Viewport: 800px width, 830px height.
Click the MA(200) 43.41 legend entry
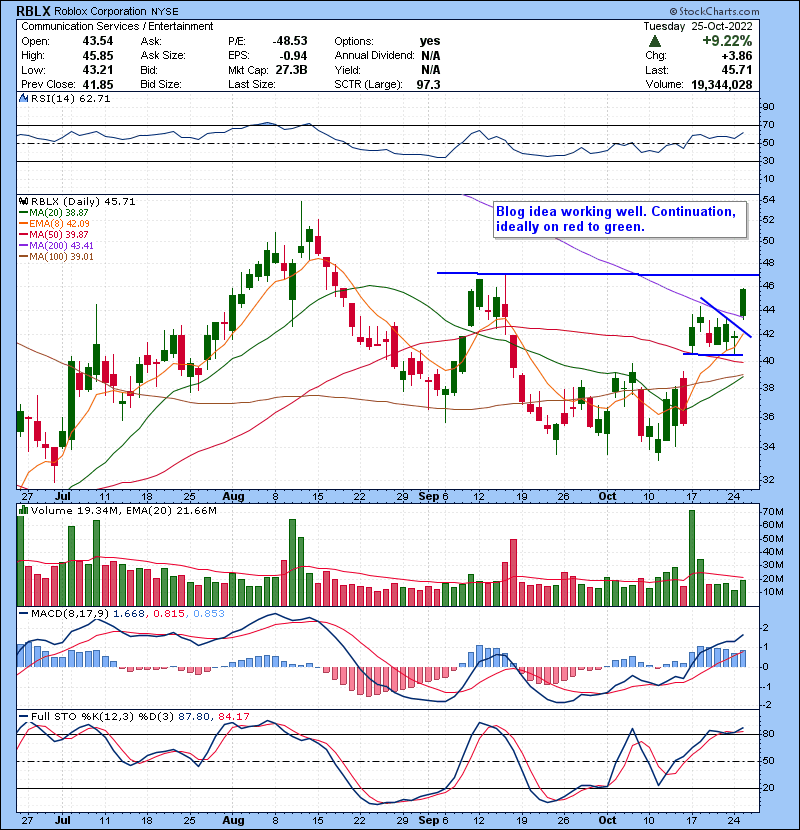click(x=56, y=246)
